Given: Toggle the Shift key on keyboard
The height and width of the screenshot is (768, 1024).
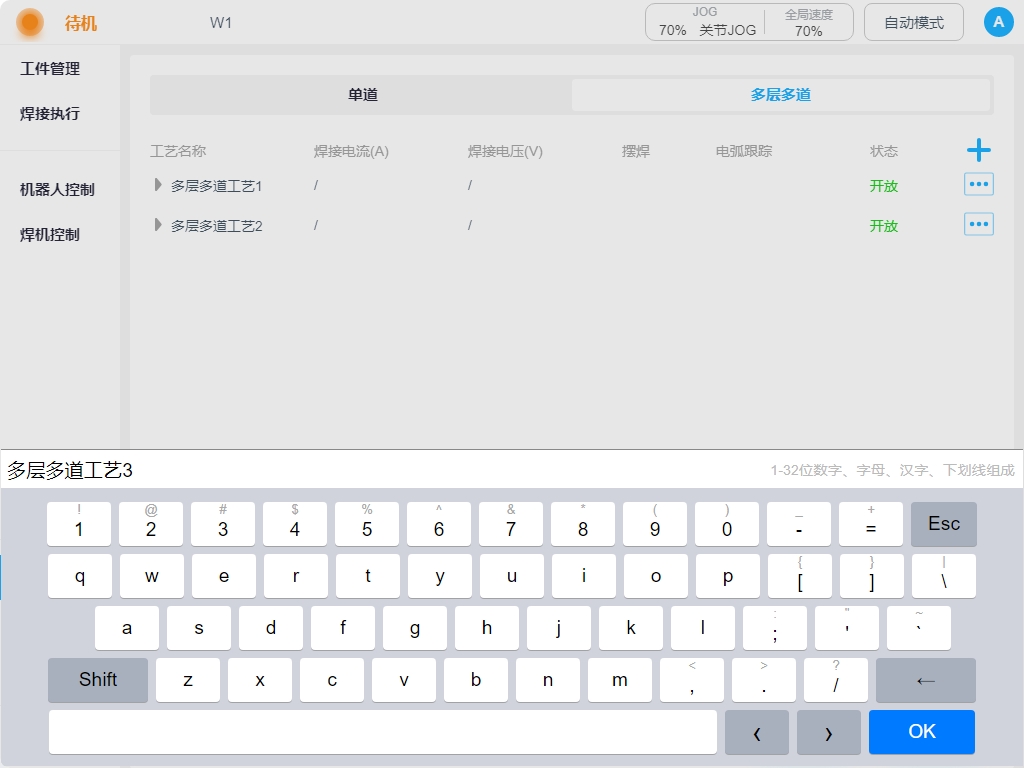Looking at the screenshot, I should (98, 680).
